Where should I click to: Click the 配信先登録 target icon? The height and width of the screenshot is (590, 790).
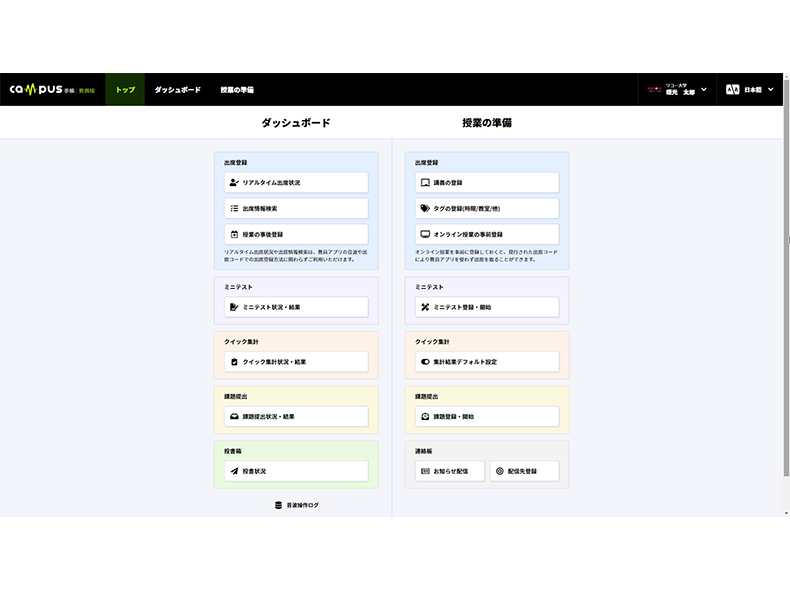(x=499, y=470)
